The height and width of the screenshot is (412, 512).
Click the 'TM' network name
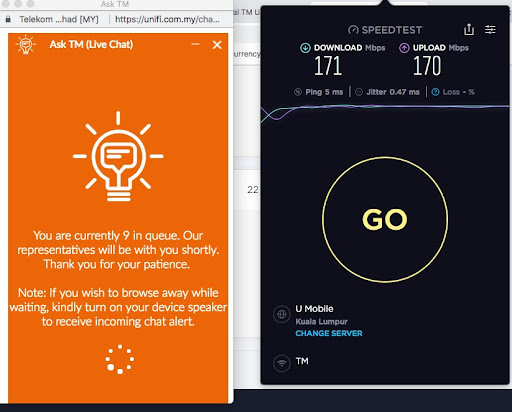(x=302, y=361)
